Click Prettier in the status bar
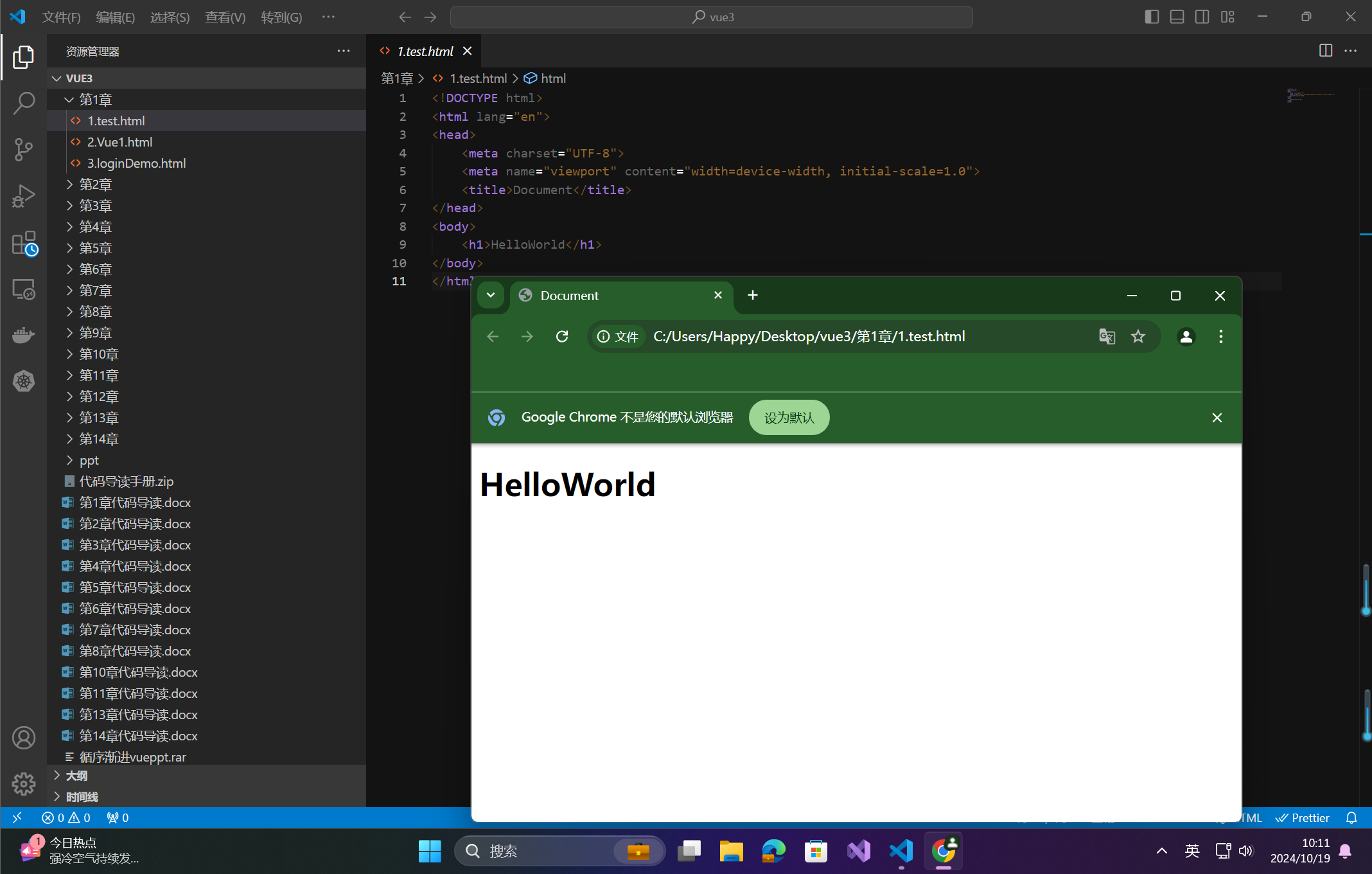 pyautogui.click(x=1303, y=818)
